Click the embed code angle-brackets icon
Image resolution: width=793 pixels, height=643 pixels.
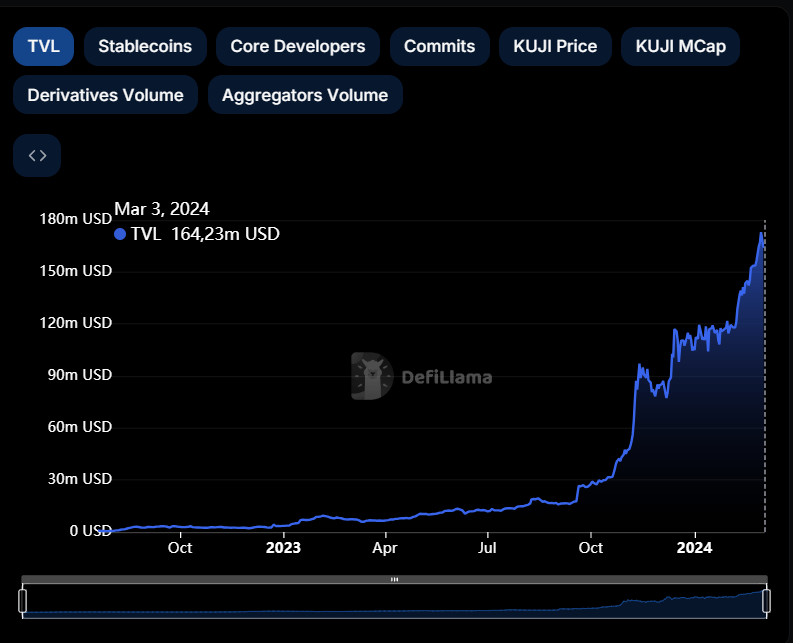pyautogui.click(x=37, y=156)
